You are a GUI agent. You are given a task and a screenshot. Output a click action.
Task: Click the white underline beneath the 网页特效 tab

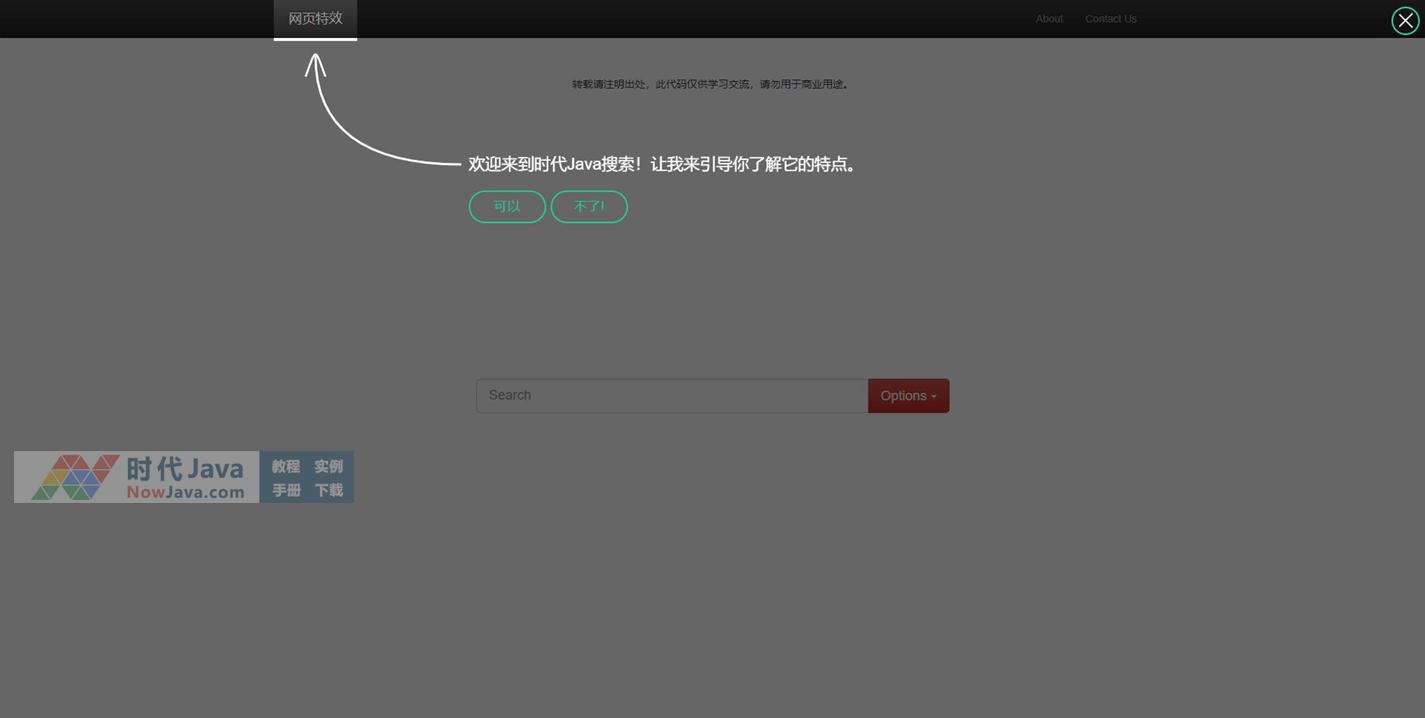(x=315, y=39)
